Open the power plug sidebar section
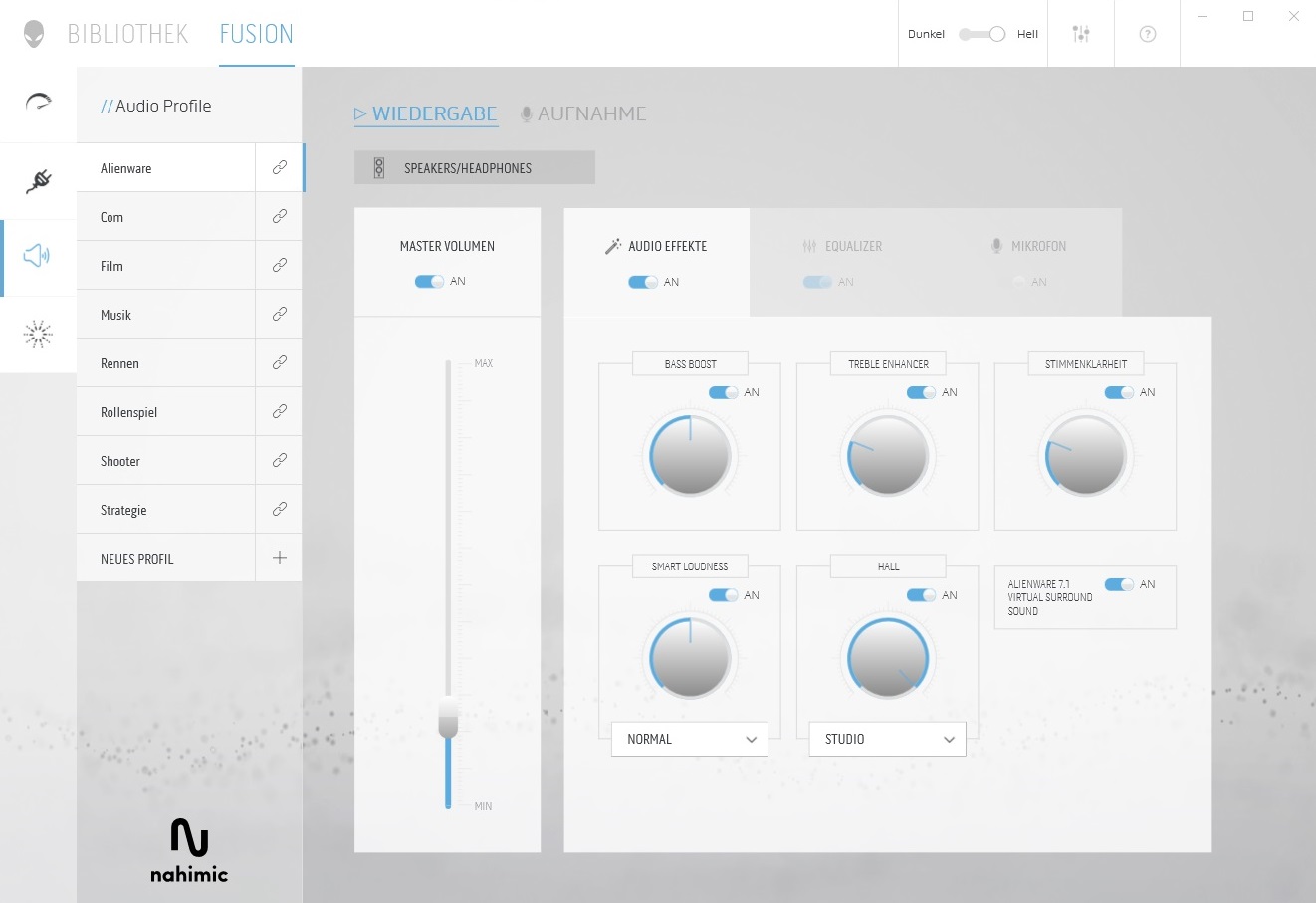Viewport: 1316px width, 903px height. 38,181
